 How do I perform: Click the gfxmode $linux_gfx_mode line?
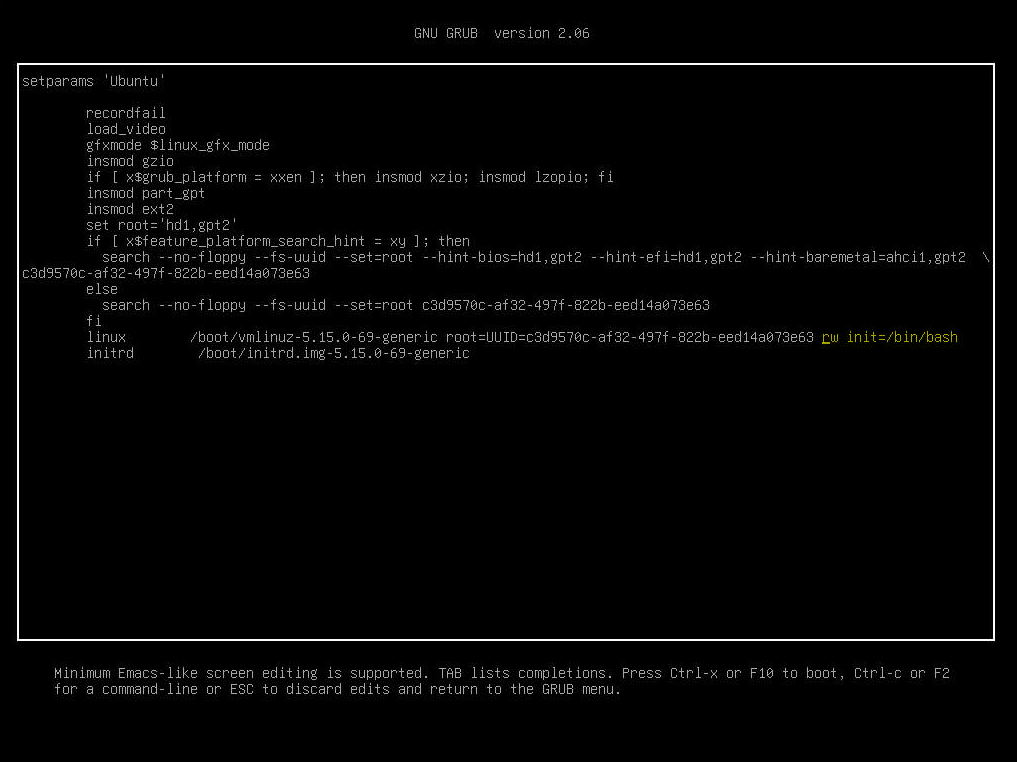178,145
